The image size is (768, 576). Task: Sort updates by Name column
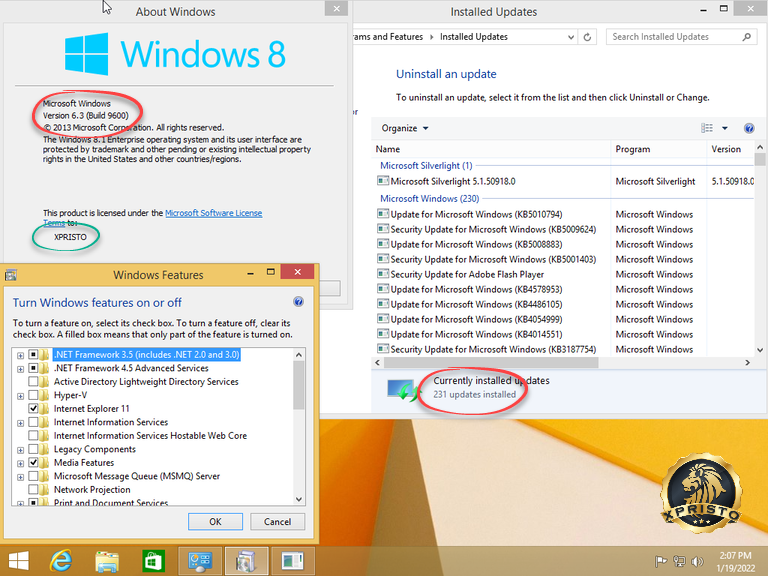[491, 149]
